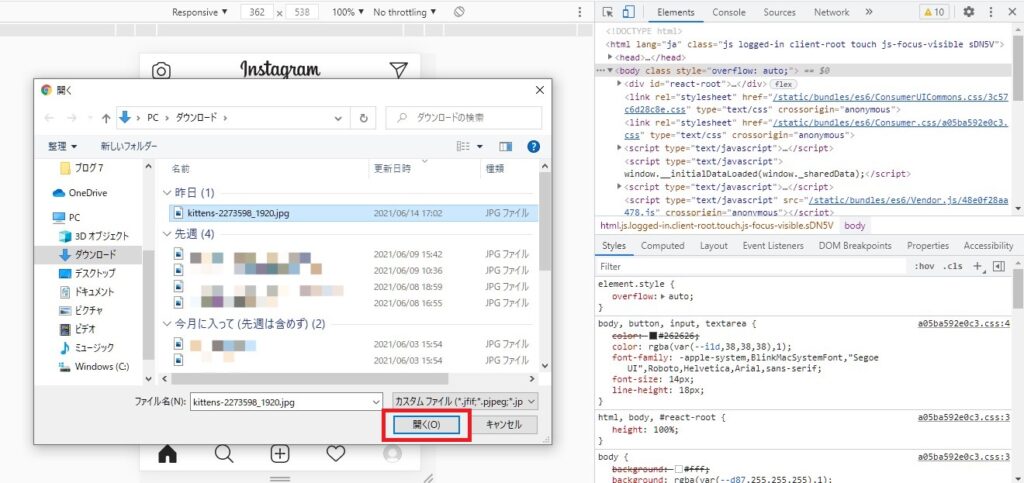Open the Responsive device dropdown
Screen dimensions: 1024x483
(x=200, y=12)
